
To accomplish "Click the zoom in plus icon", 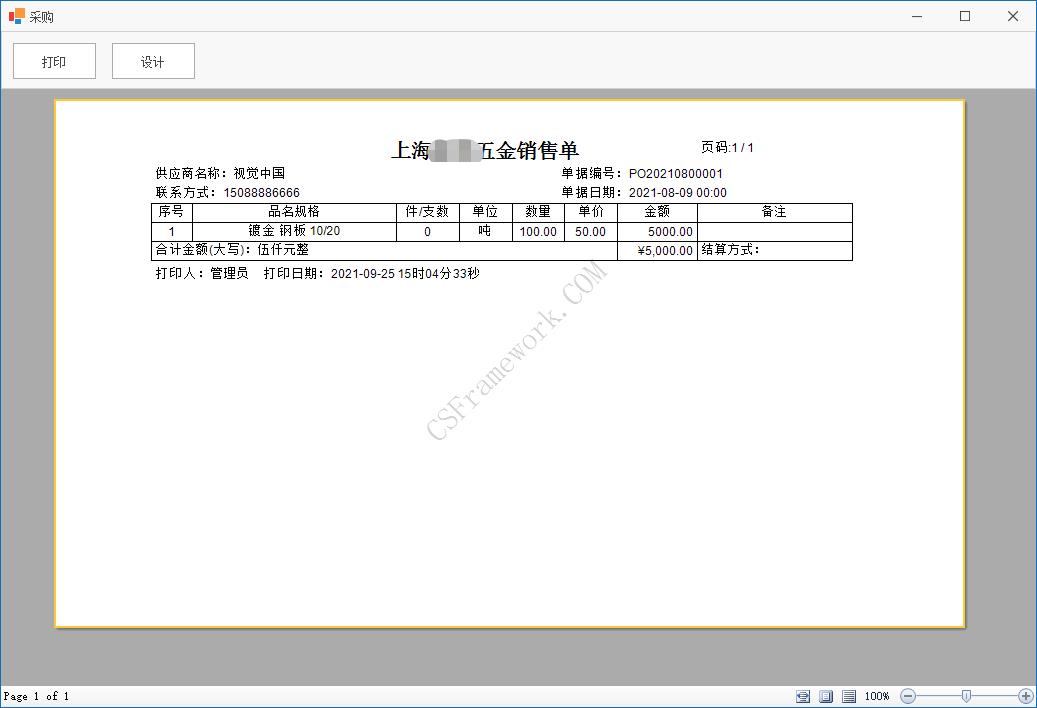I will (1025, 695).
